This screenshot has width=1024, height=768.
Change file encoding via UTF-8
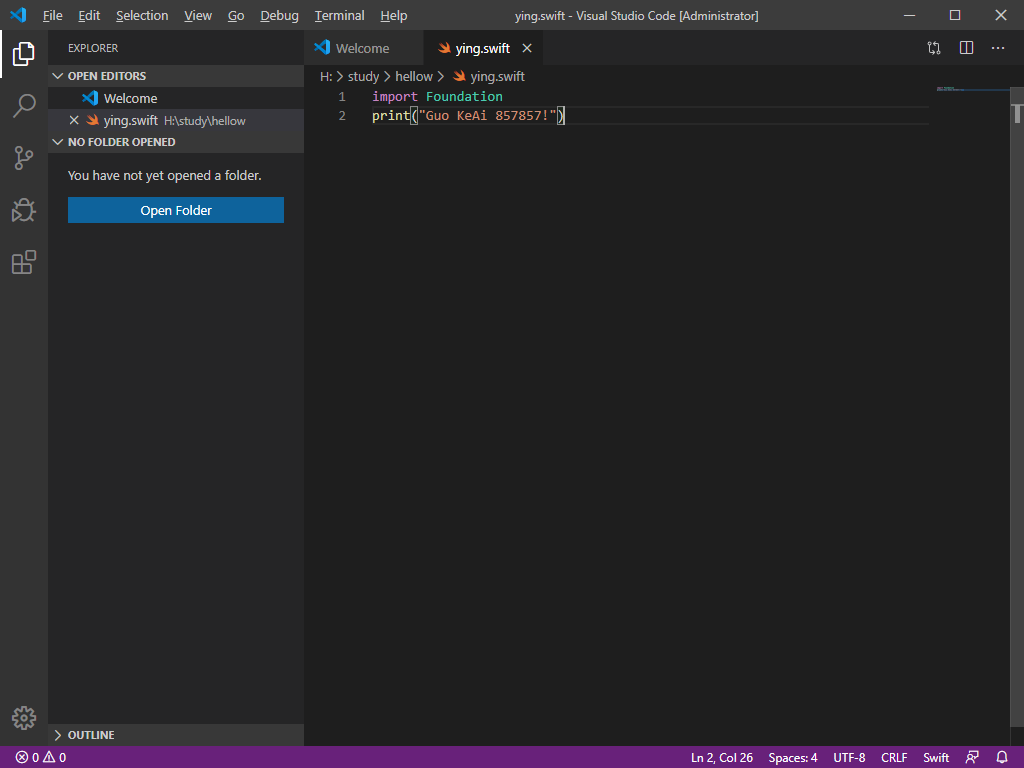(849, 758)
